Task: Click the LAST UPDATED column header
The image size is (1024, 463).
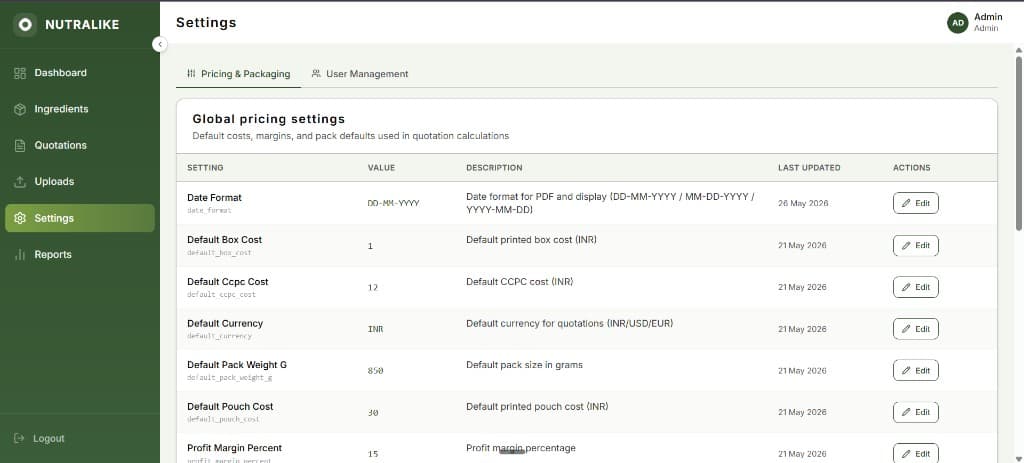Action: [x=809, y=168]
